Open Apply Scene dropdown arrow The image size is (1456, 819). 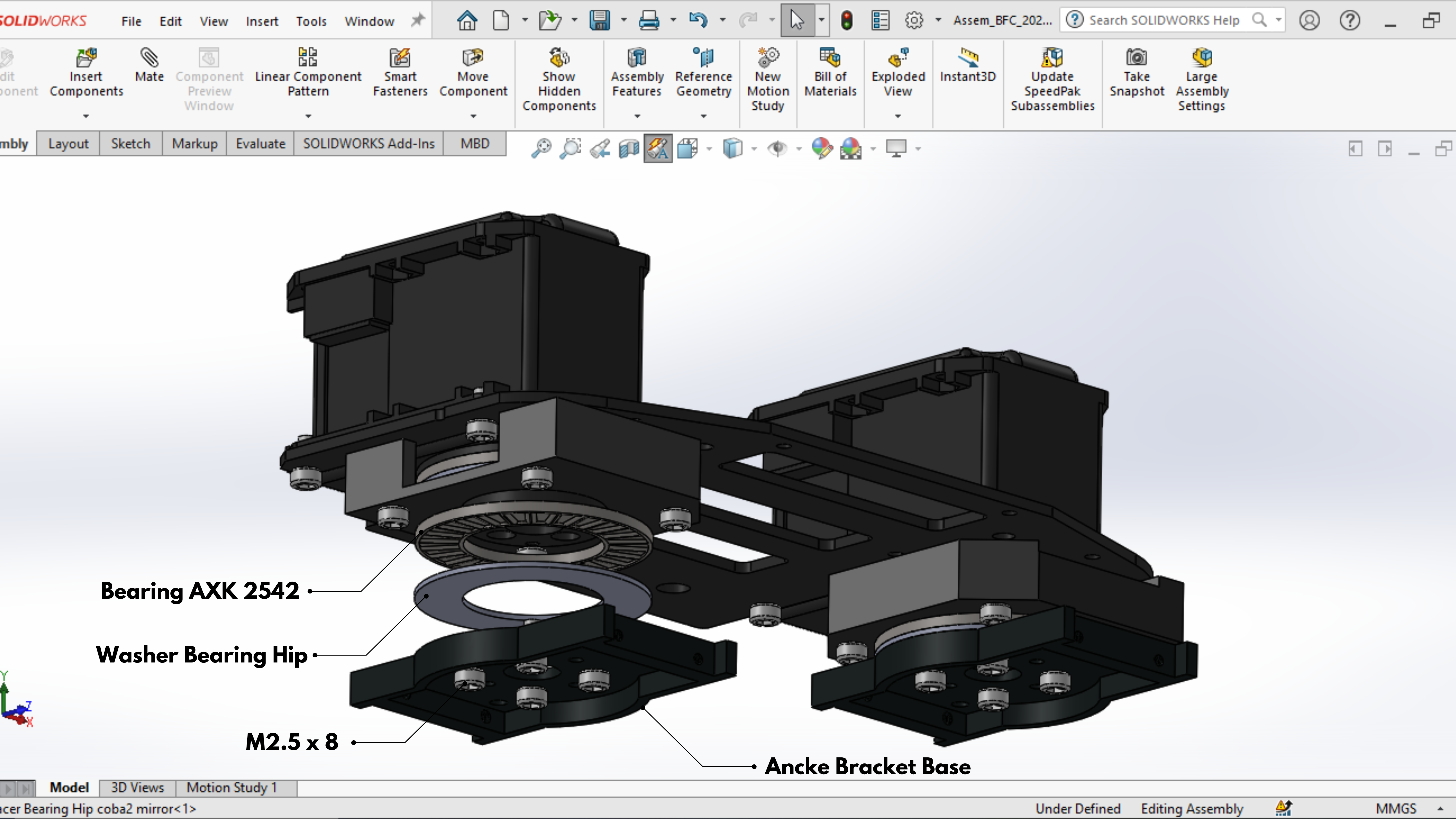pyautogui.click(x=873, y=149)
